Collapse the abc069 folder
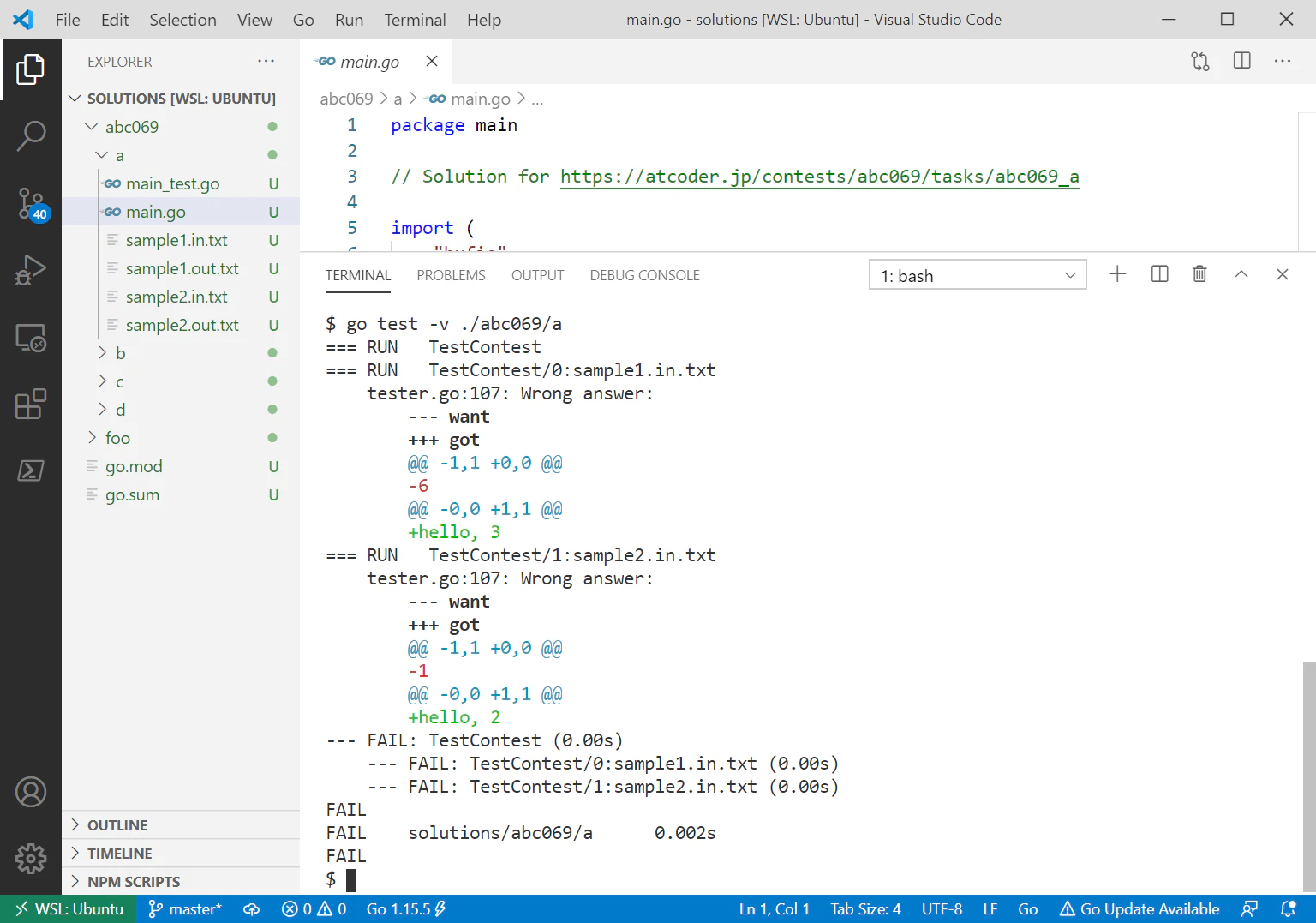The height and width of the screenshot is (923, 1316). point(131,127)
